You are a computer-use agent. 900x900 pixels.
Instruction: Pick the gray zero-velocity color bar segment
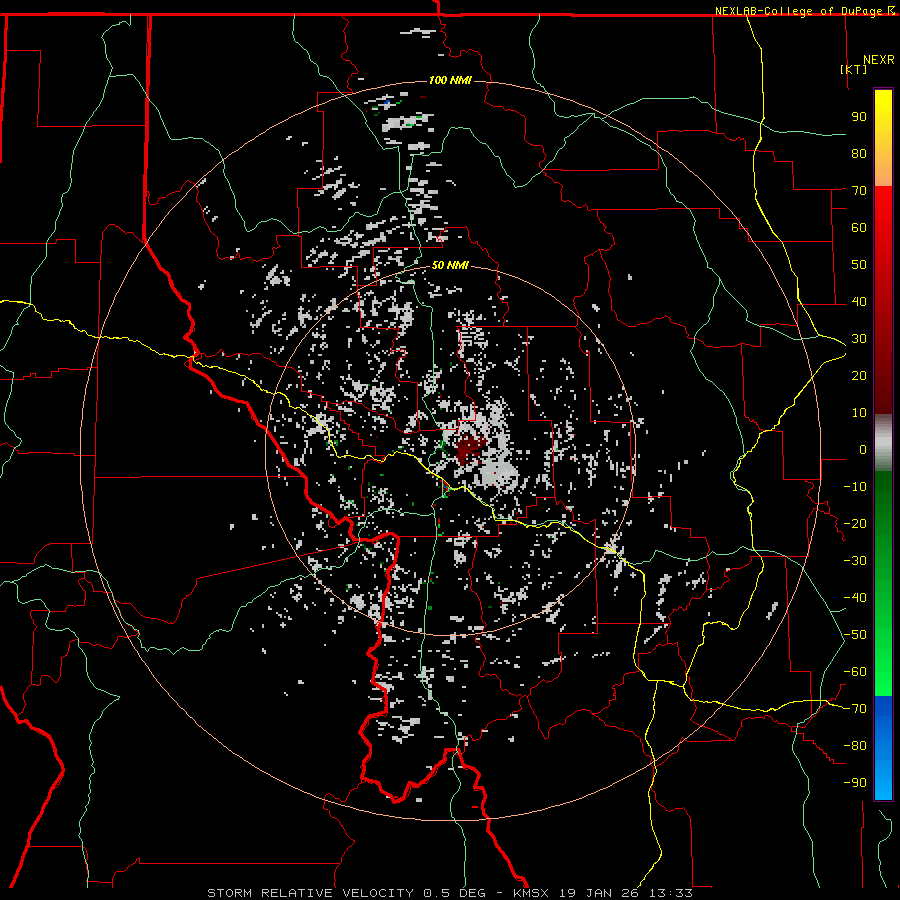[x=883, y=443]
